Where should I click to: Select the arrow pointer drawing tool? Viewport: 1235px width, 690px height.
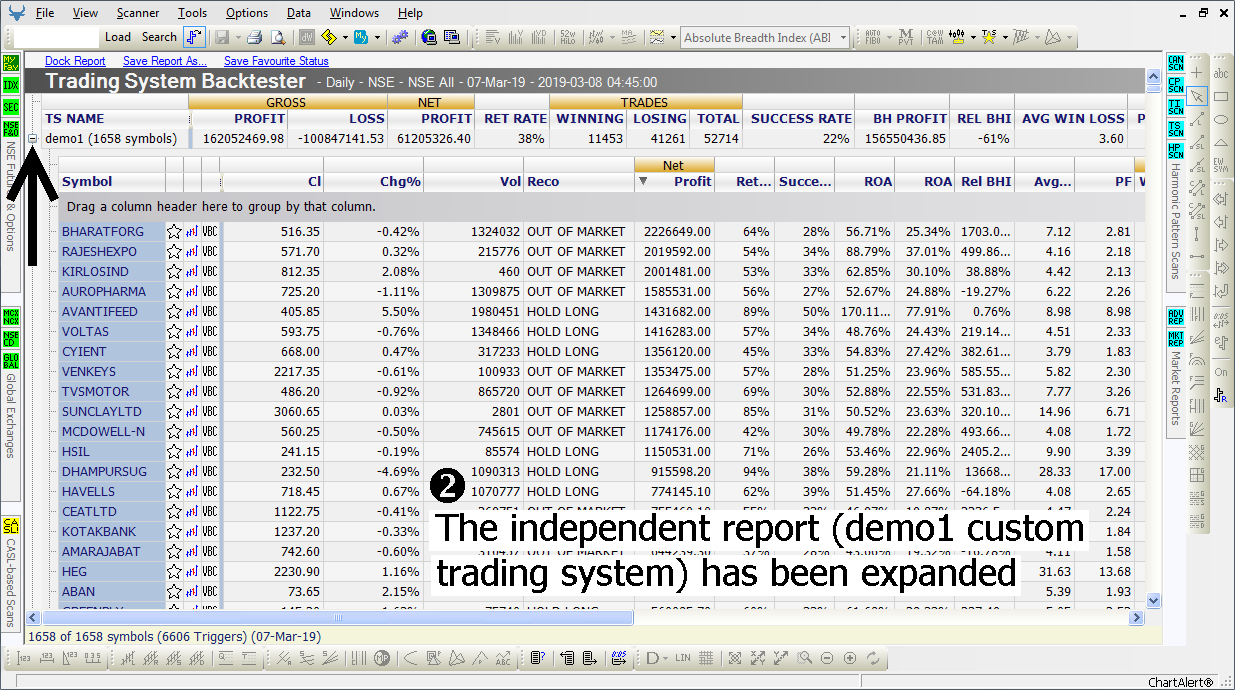point(1198,96)
